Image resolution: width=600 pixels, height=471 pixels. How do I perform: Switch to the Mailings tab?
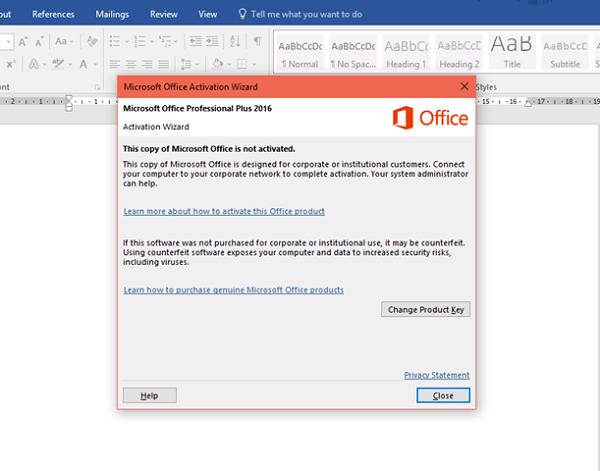pyautogui.click(x=112, y=14)
